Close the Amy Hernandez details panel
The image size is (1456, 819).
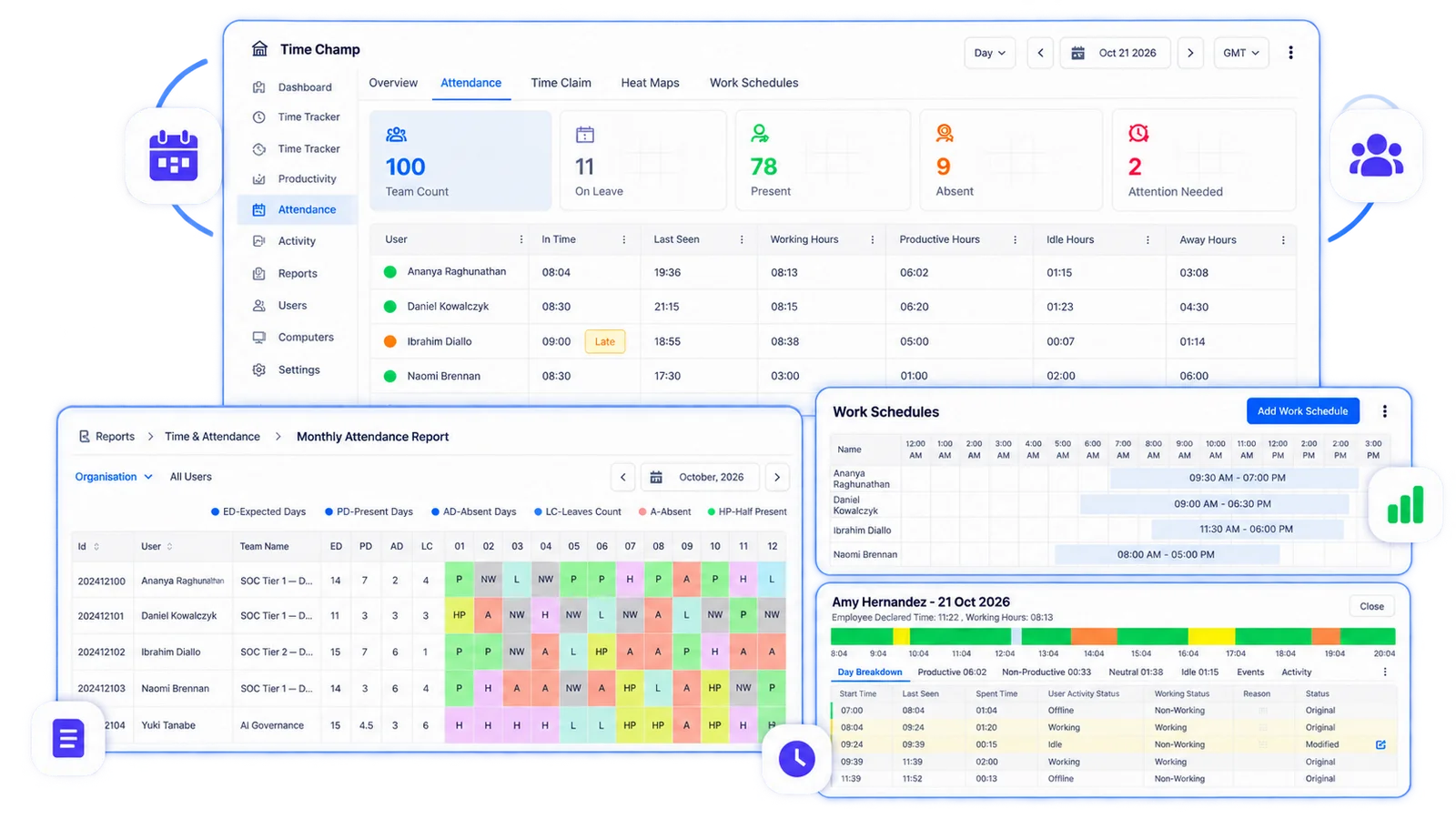1371,607
